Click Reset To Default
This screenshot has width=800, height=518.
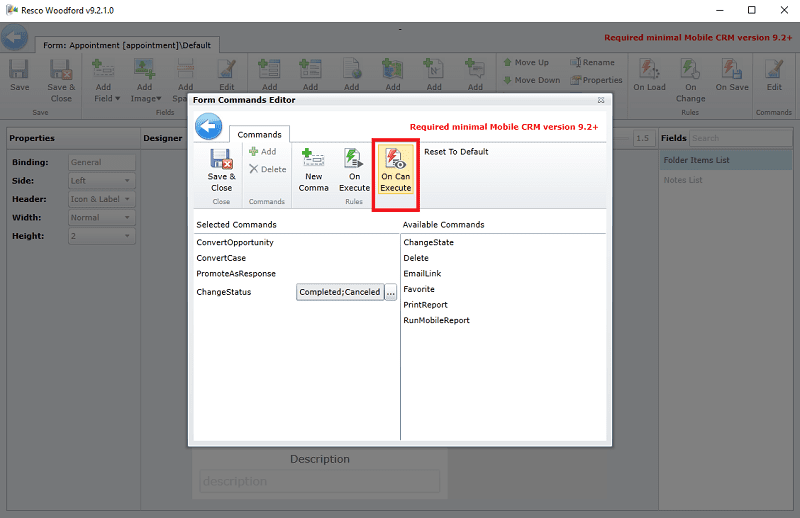(456, 152)
